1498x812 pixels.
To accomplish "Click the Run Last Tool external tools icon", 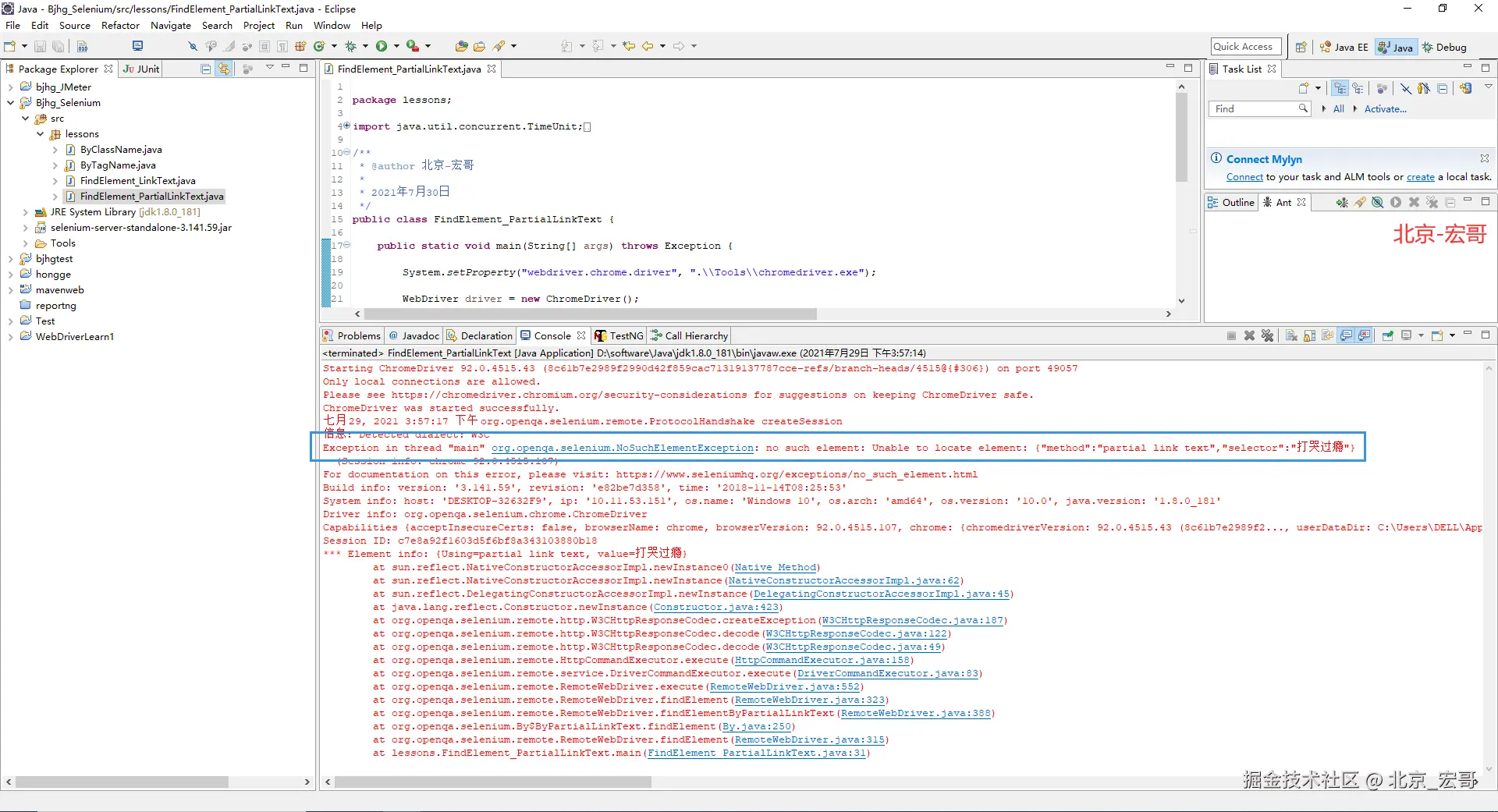I will click(x=413, y=46).
